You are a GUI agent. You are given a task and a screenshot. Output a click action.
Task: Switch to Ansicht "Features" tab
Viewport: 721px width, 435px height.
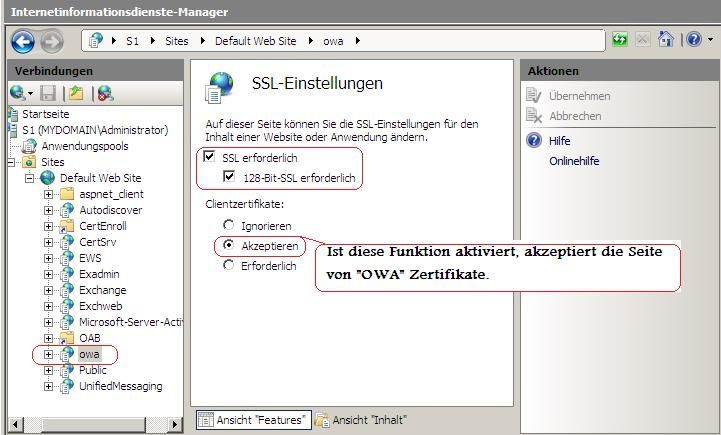click(x=254, y=420)
